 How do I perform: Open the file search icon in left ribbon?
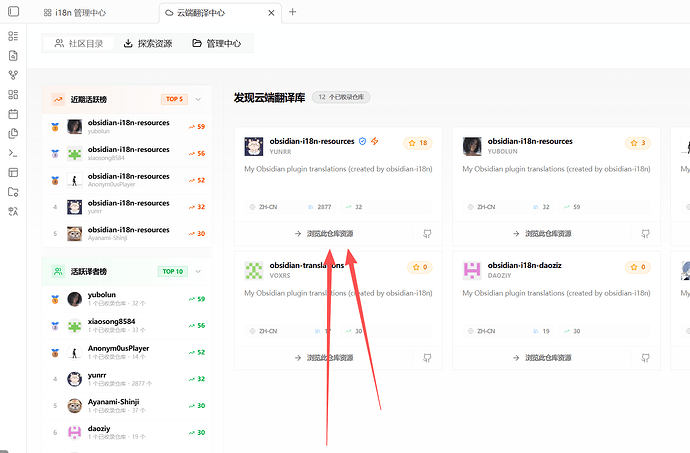coord(13,55)
